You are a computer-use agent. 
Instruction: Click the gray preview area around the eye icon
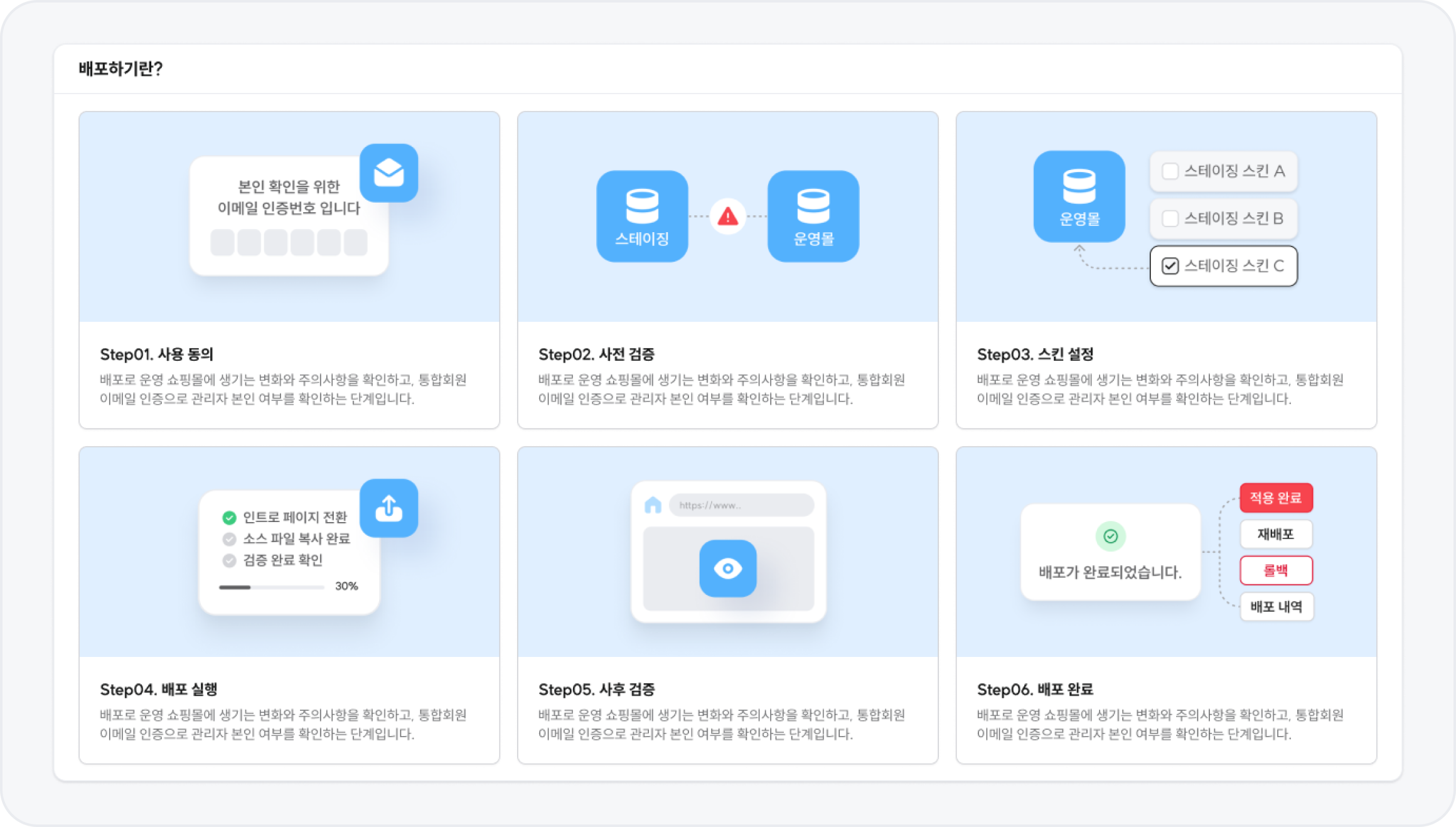728,568
